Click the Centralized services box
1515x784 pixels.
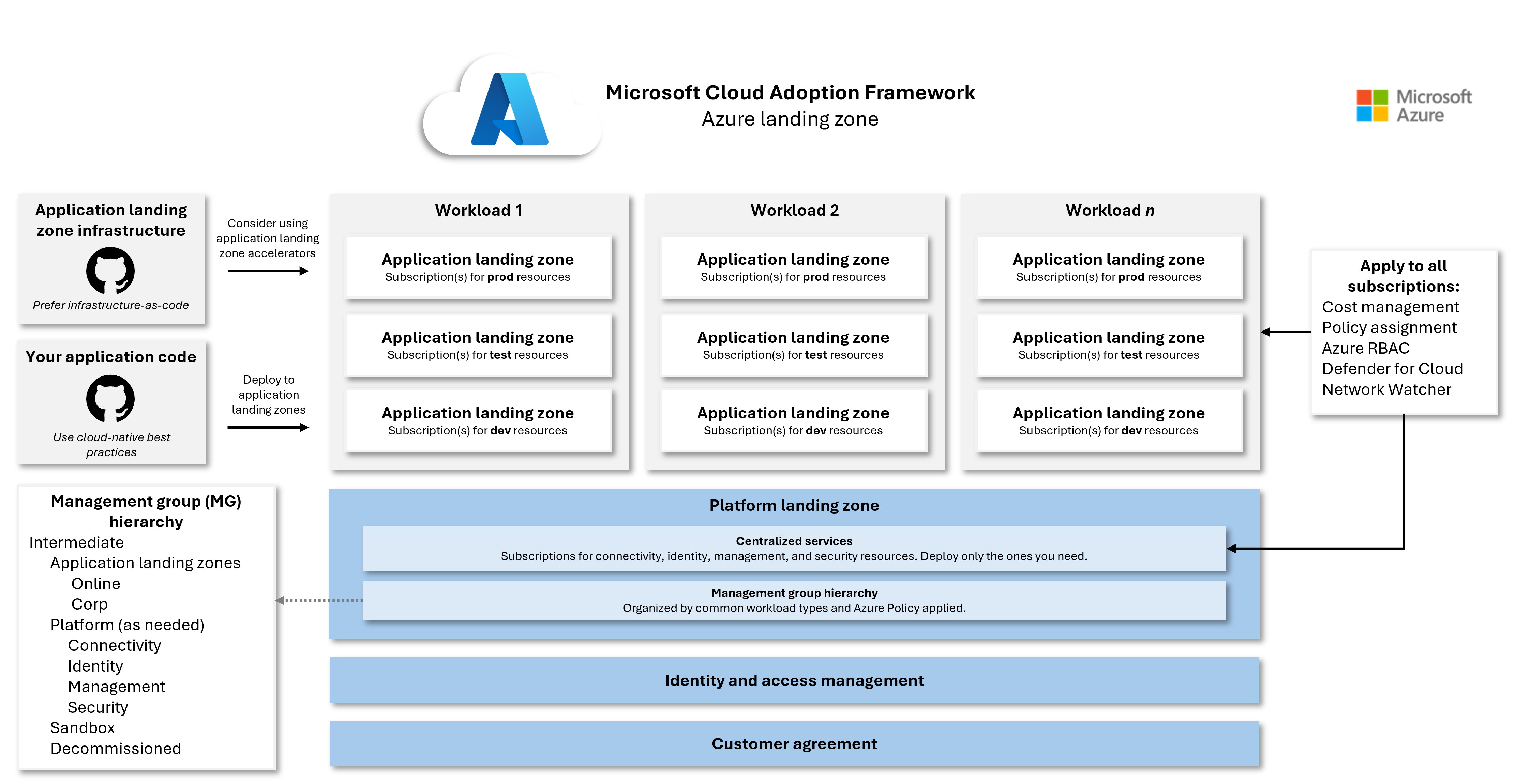(794, 548)
